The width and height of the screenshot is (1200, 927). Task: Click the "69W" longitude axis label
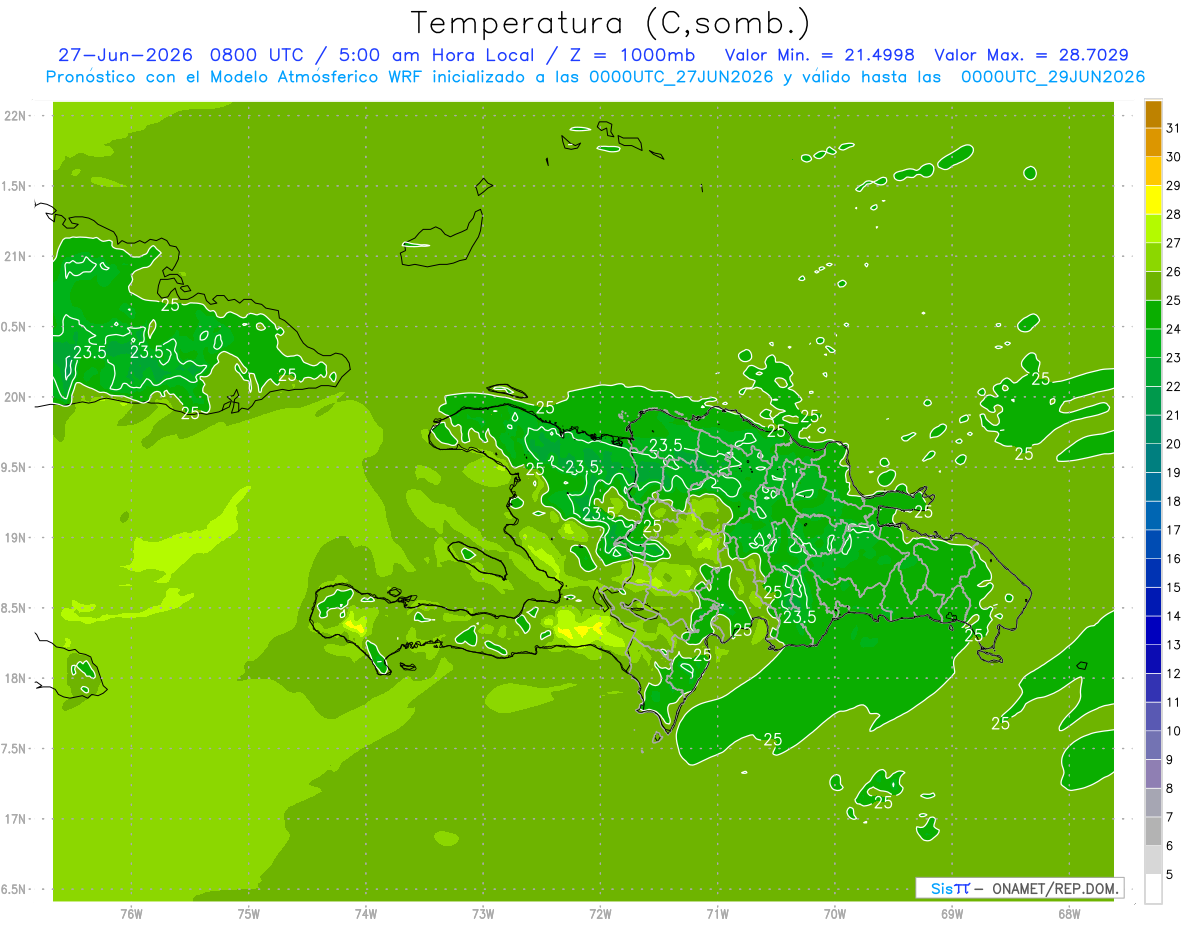pyautogui.click(x=952, y=913)
